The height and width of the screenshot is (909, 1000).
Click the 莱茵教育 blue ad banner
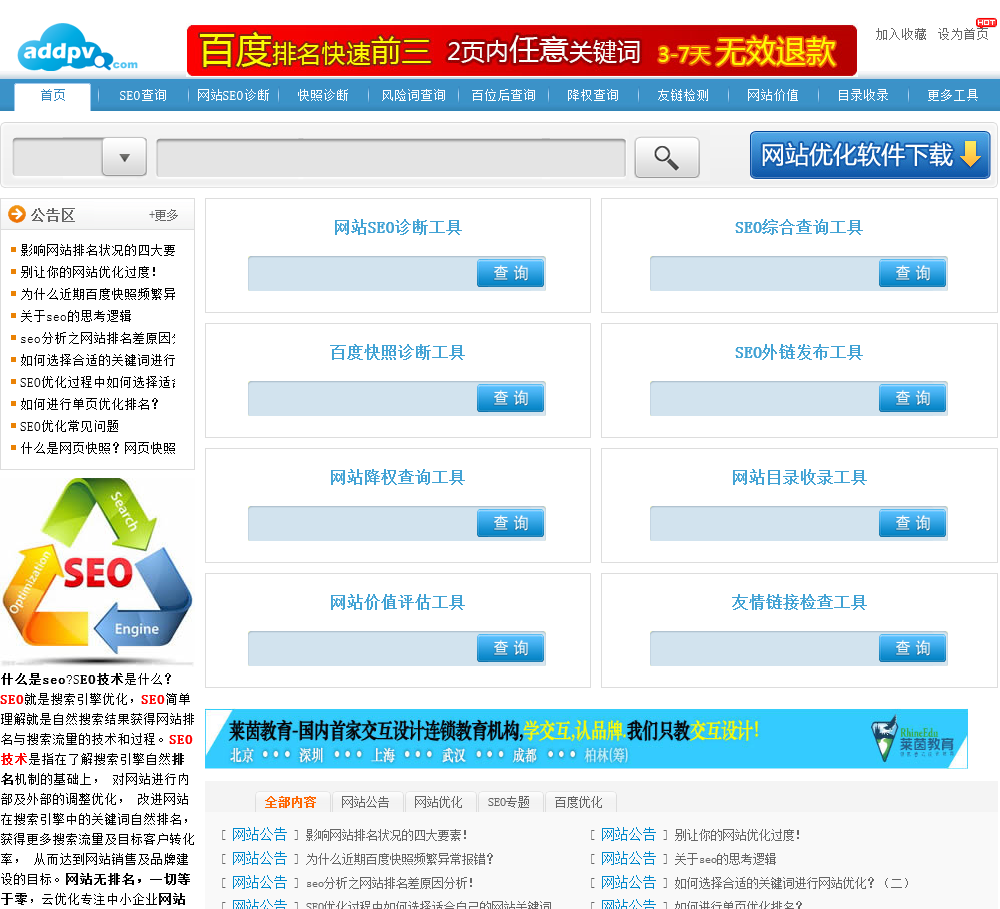click(586, 739)
